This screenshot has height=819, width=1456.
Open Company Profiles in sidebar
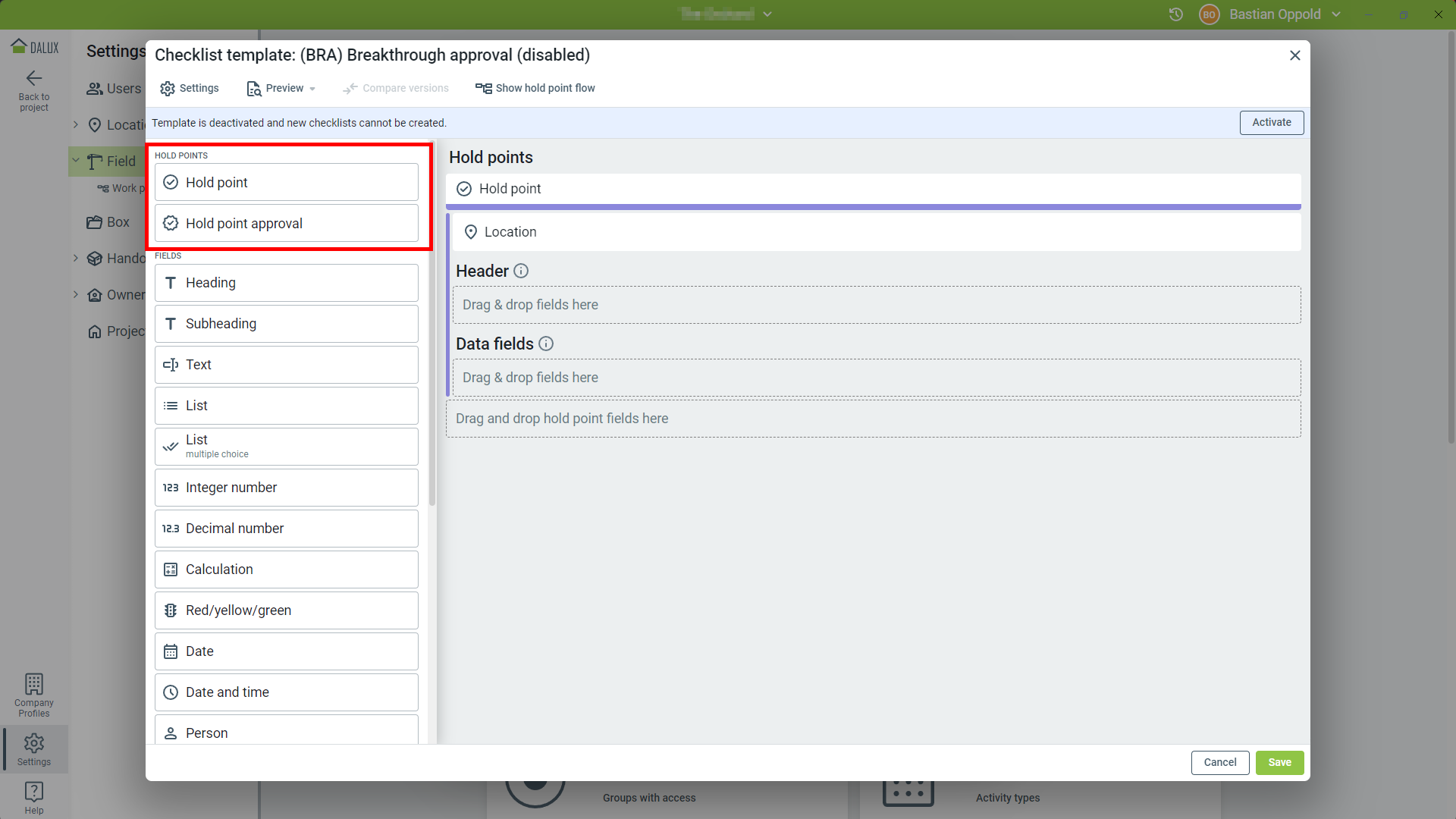coord(34,695)
